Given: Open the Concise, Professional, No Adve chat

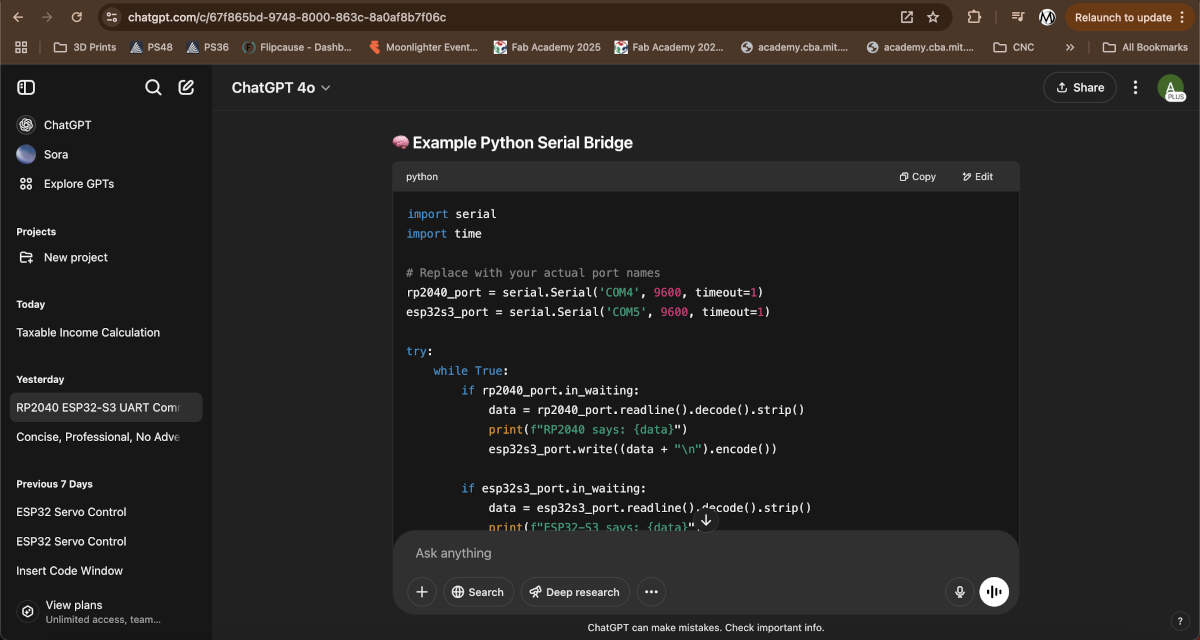Looking at the screenshot, I should [106, 437].
